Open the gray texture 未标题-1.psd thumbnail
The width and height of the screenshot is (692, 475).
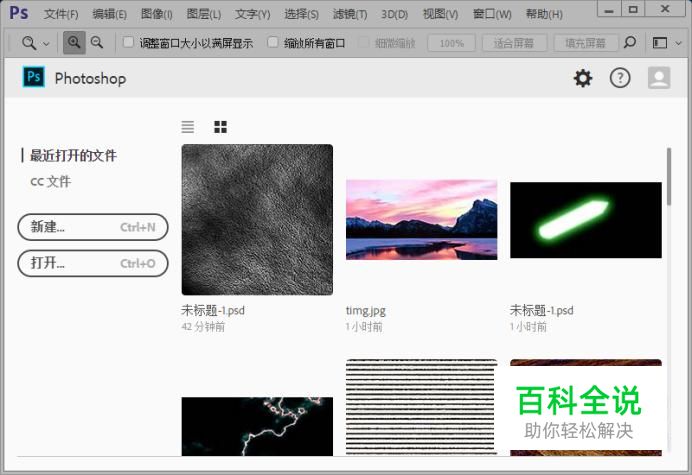[257, 219]
